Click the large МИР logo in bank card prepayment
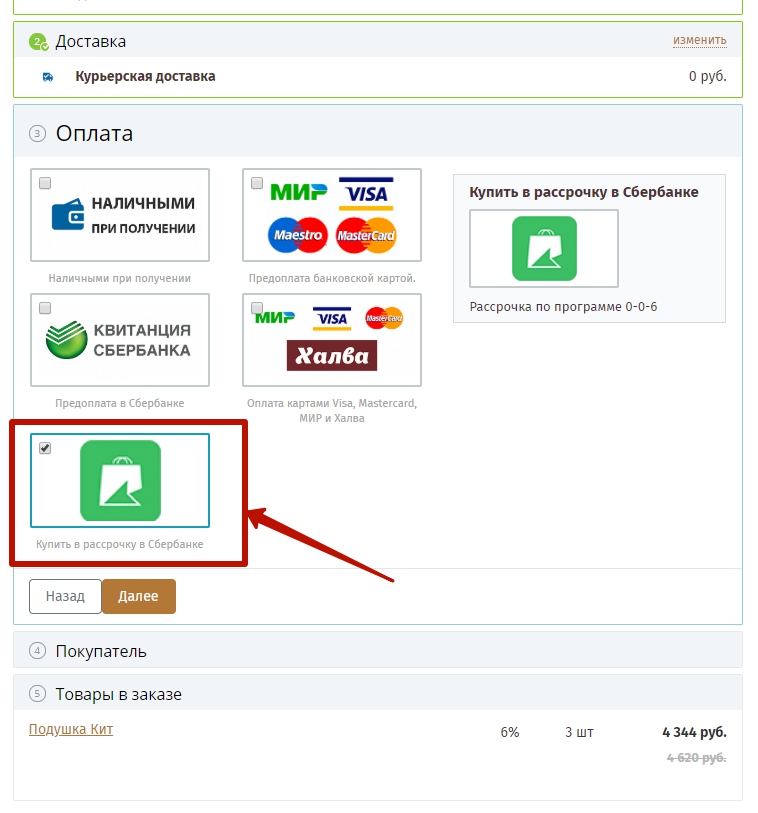The width and height of the screenshot is (758, 813). 299,192
